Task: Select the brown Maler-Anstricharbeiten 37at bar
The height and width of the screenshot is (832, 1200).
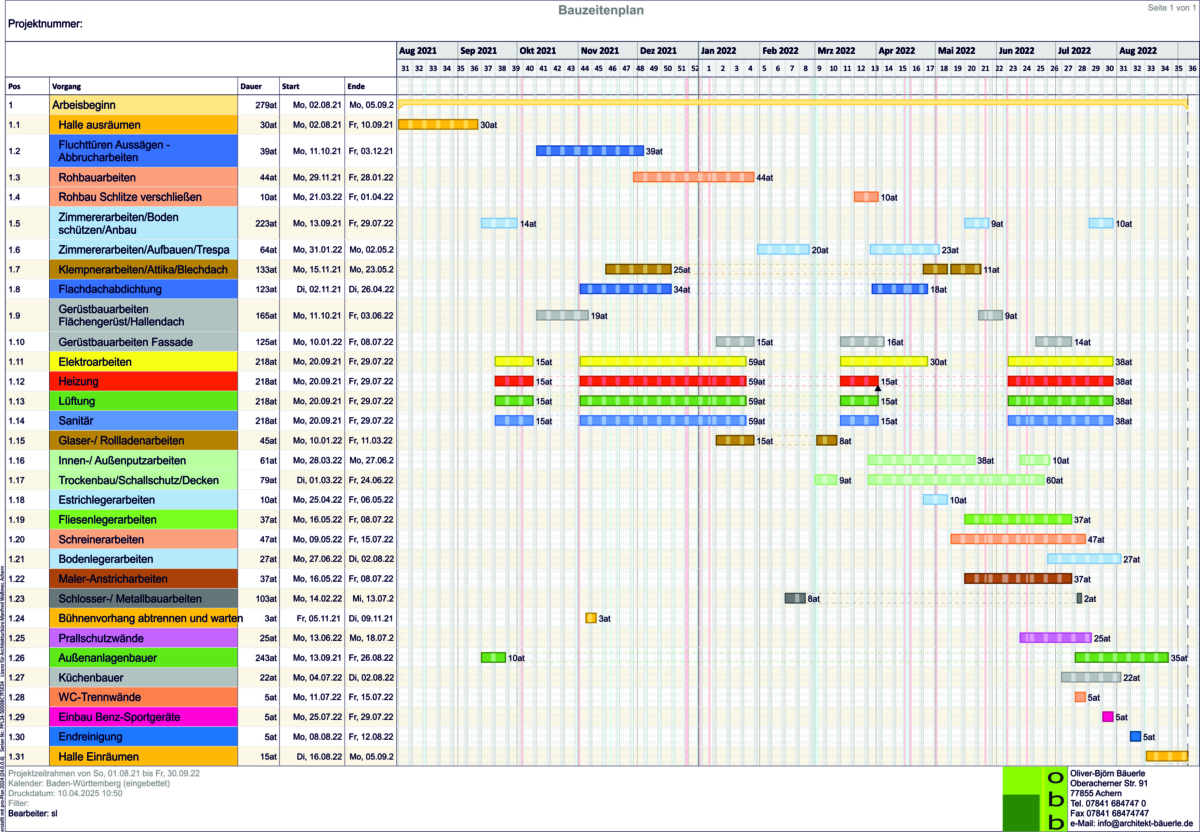Action: pos(1018,579)
